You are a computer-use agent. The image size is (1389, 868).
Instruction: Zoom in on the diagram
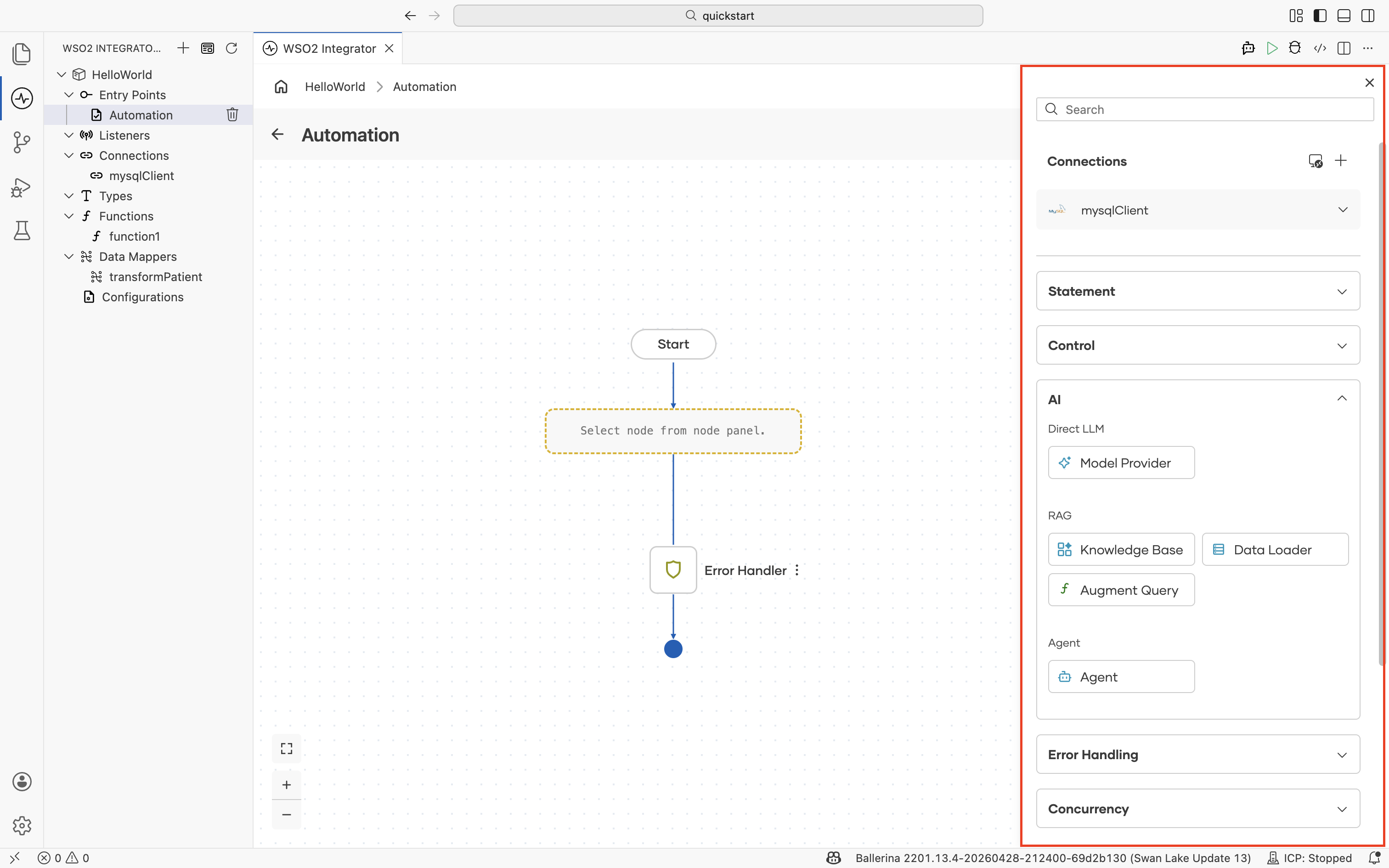287,785
